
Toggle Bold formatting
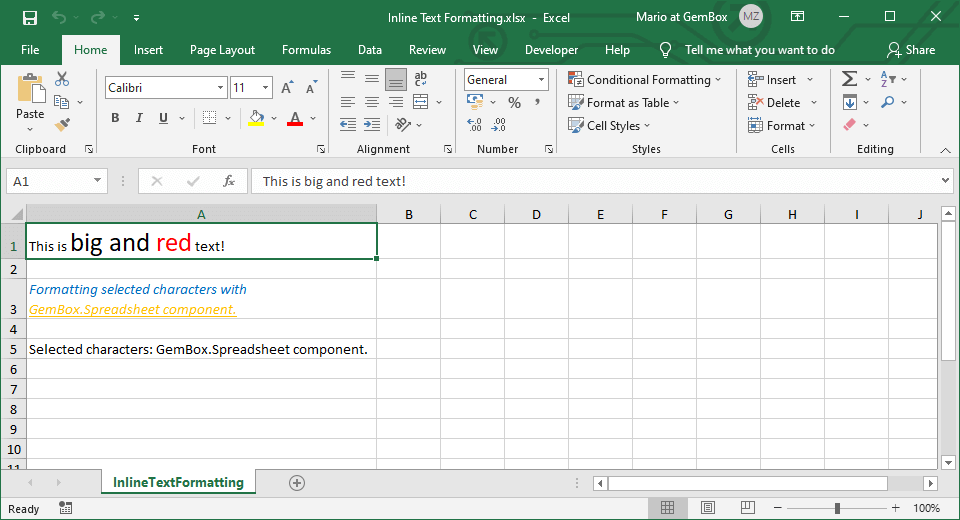[115, 118]
